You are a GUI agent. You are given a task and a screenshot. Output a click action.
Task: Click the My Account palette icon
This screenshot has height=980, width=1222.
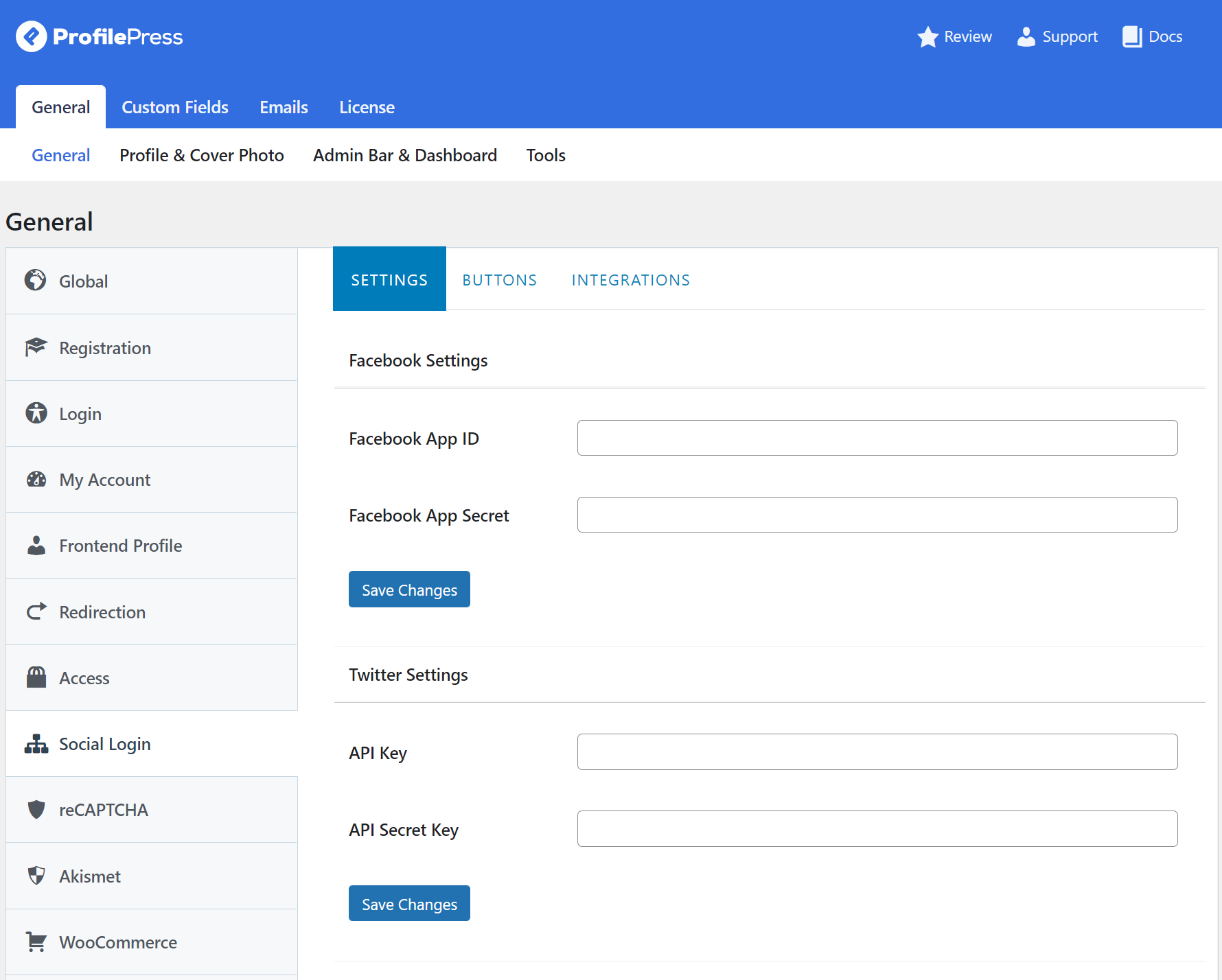36,479
